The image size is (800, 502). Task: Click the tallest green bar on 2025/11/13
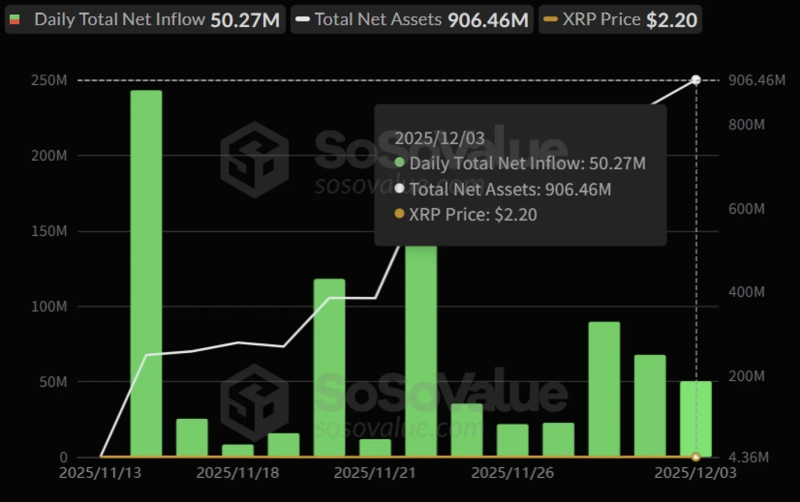(x=146, y=273)
